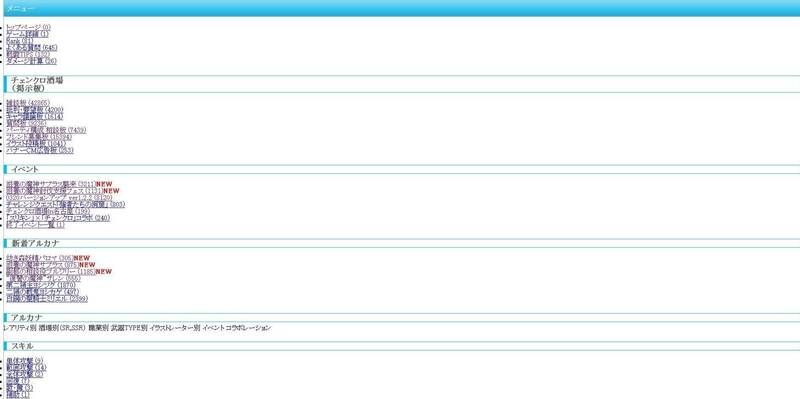The height and width of the screenshot is (399, 800).
Task: Open the チェンクロ酒場in名古屋 event link
Action: pos(48,211)
